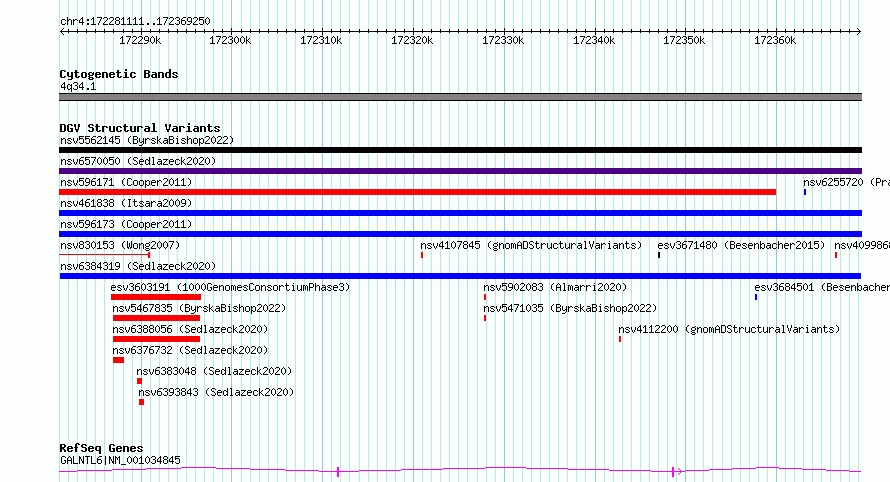Click the nsv6393843 (Sedlazeck2020) label
Viewport: 890px width, 482px height.
216,392
